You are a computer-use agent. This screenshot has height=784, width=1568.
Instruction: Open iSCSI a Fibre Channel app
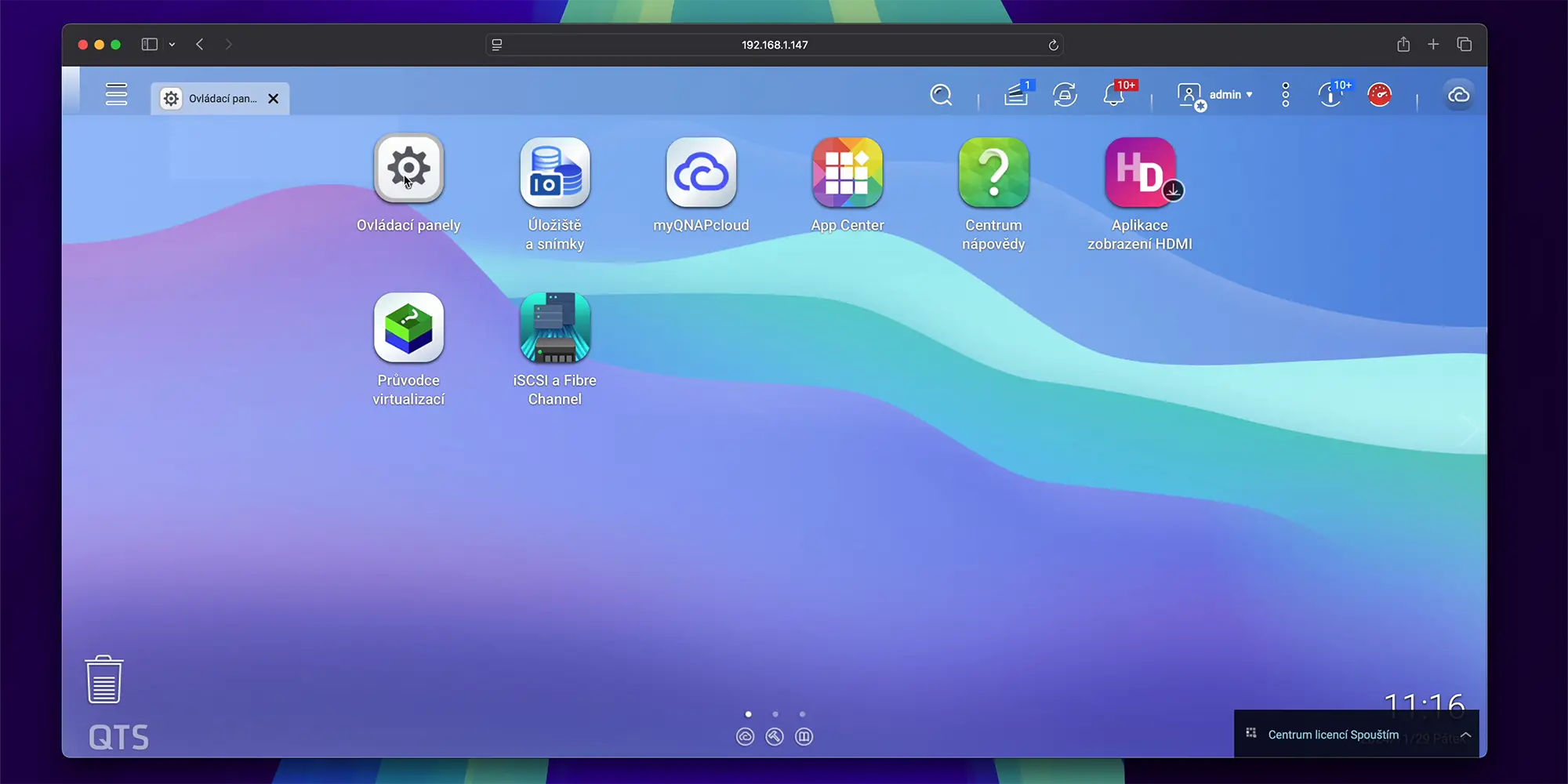[554, 328]
